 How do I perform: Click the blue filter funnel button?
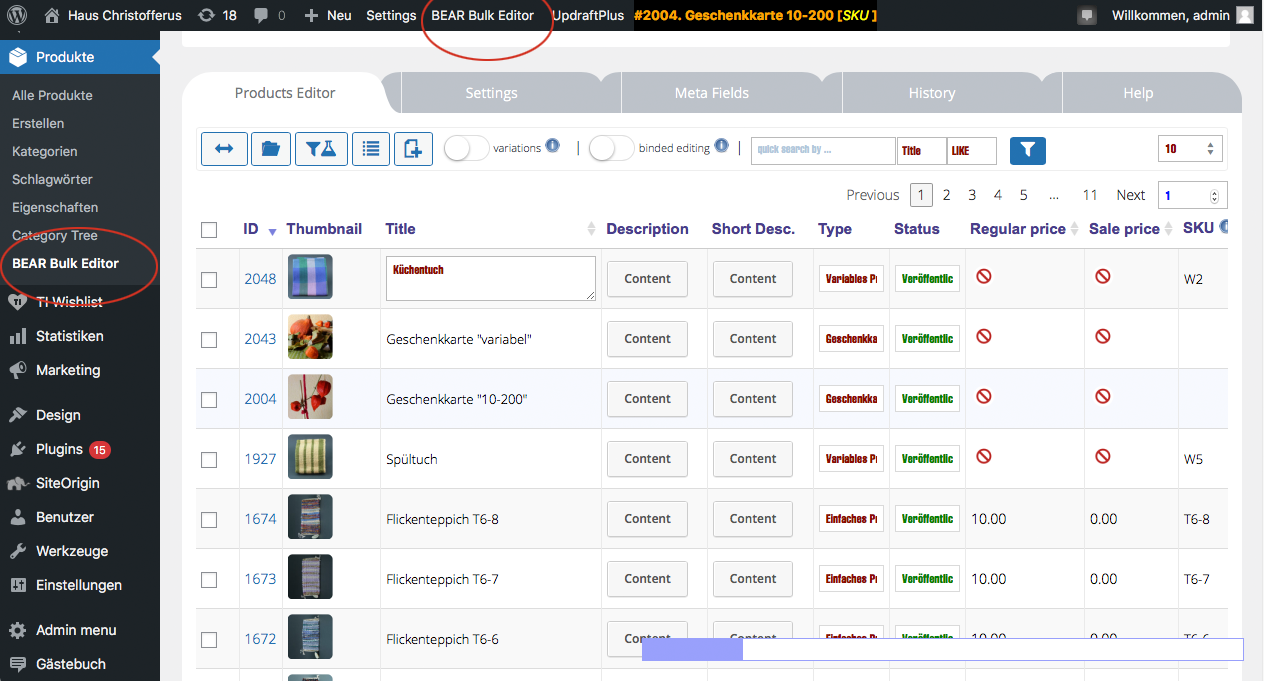(1028, 150)
